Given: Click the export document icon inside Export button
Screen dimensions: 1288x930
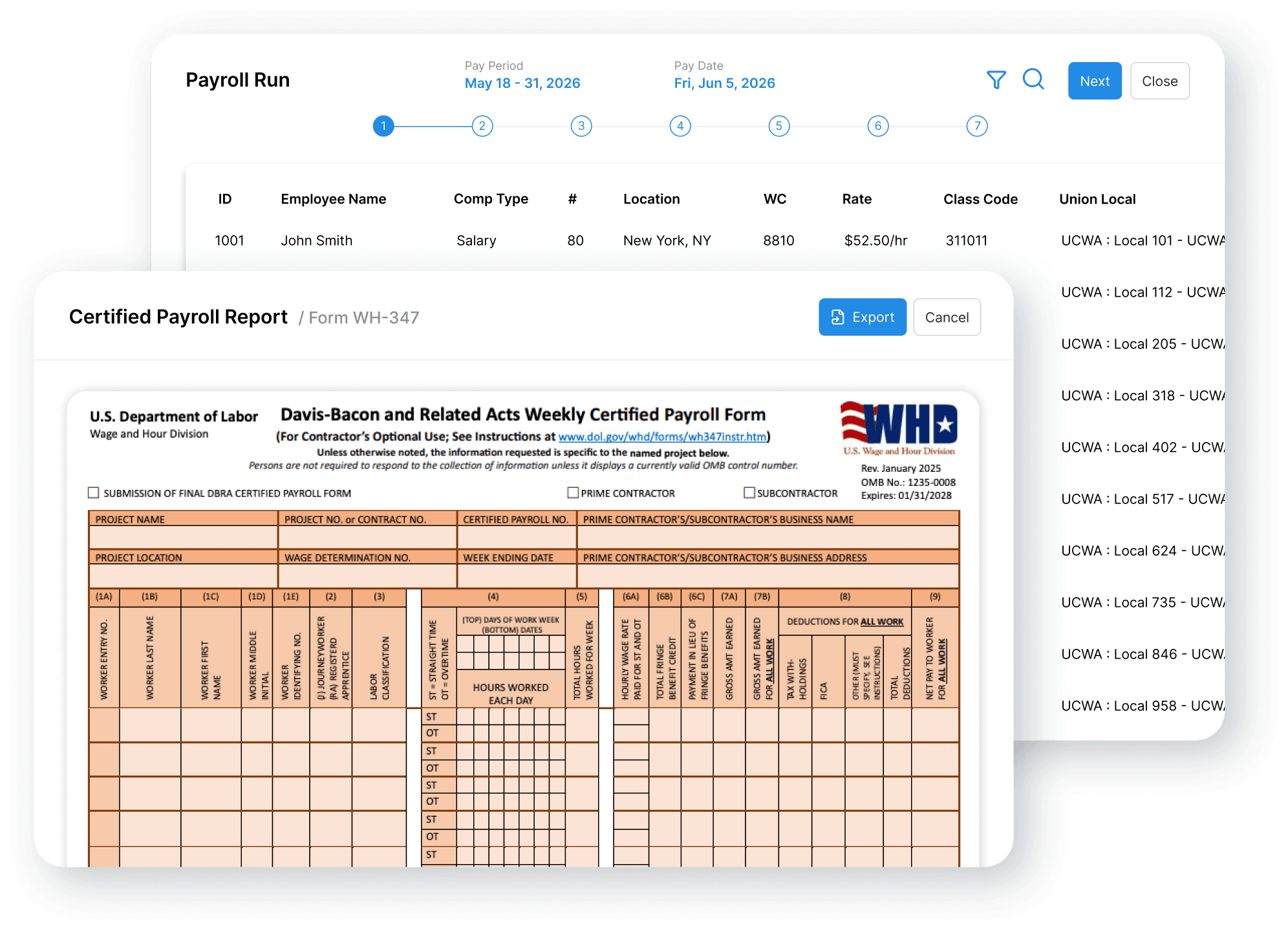Looking at the screenshot, I should pos(839,317).
